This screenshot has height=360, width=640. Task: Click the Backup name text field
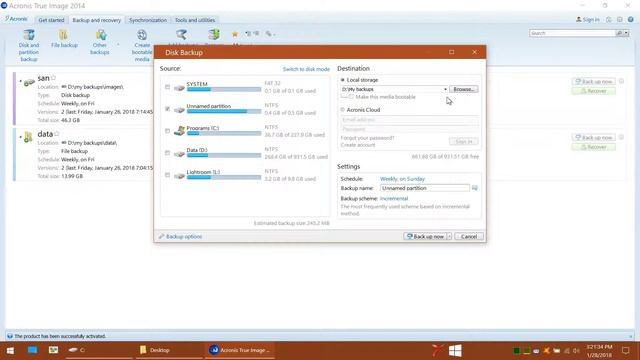pyautogui.click(x=425, y=188)
